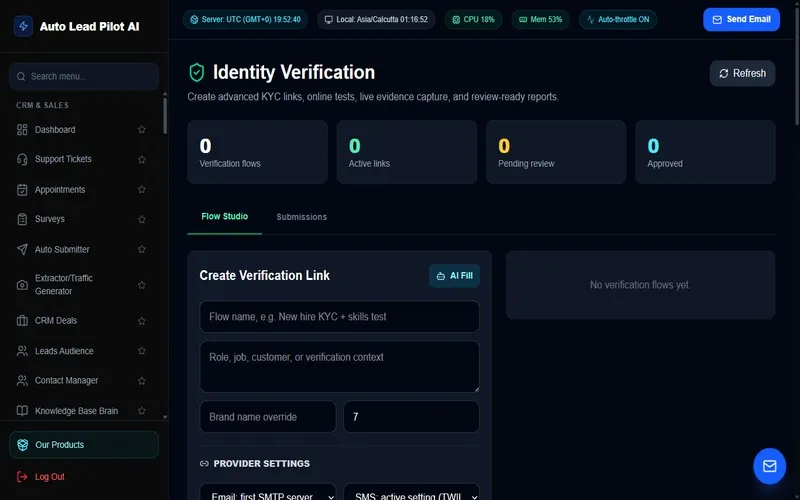This screenshot has height=500, width=800.
Task: Click the Extractor camera icon
Action: [22, 285]
